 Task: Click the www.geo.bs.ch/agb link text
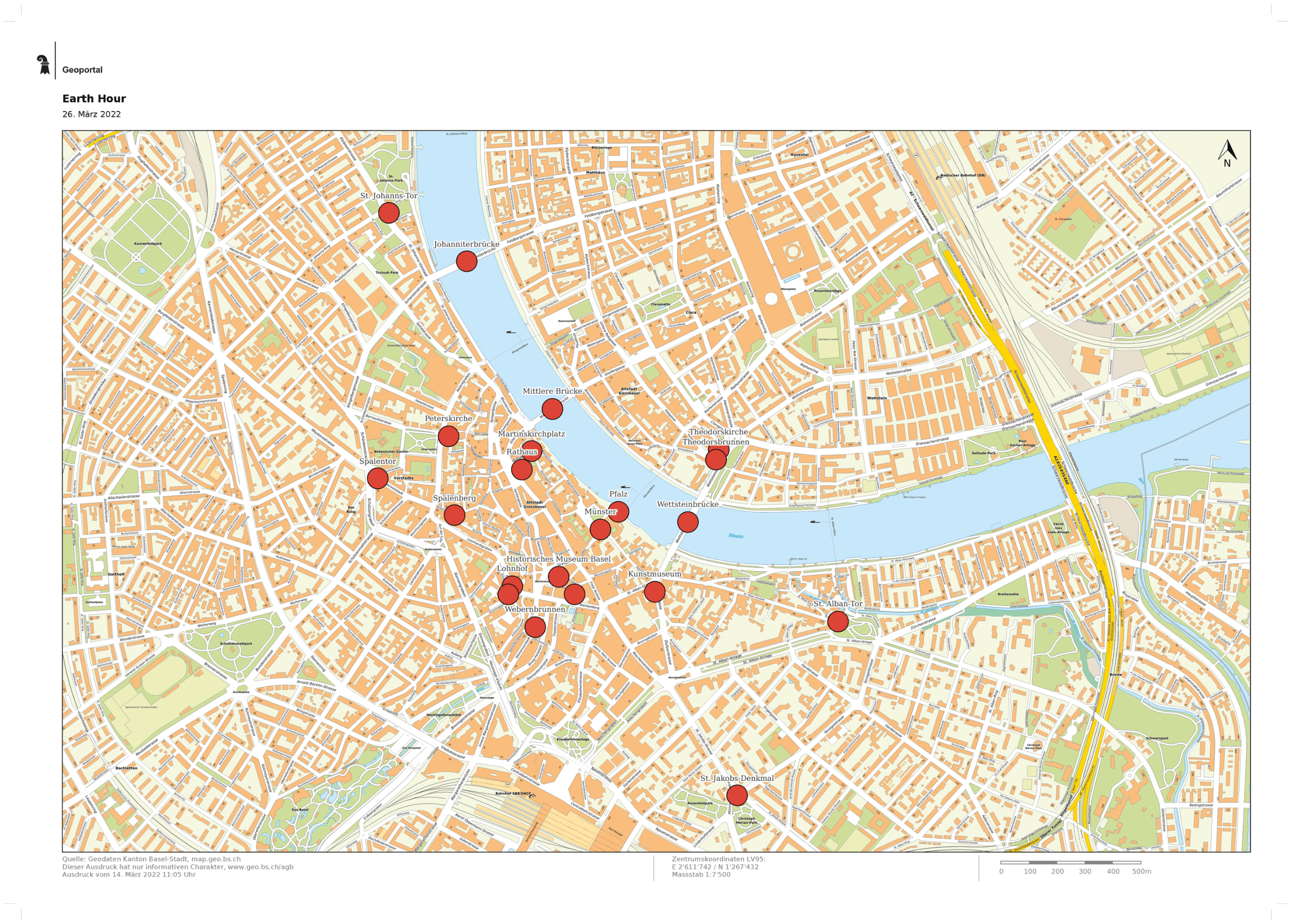pos(261,867)
